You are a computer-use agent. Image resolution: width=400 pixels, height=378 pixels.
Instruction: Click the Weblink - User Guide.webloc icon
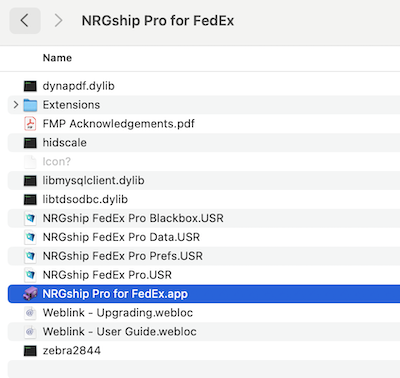(30, 332)
